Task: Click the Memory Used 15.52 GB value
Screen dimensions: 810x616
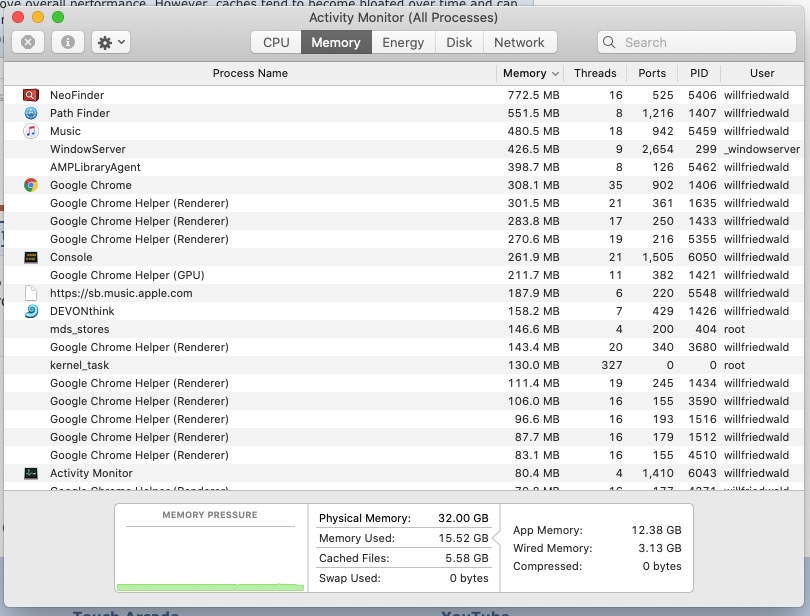Action: coord(463,538)
